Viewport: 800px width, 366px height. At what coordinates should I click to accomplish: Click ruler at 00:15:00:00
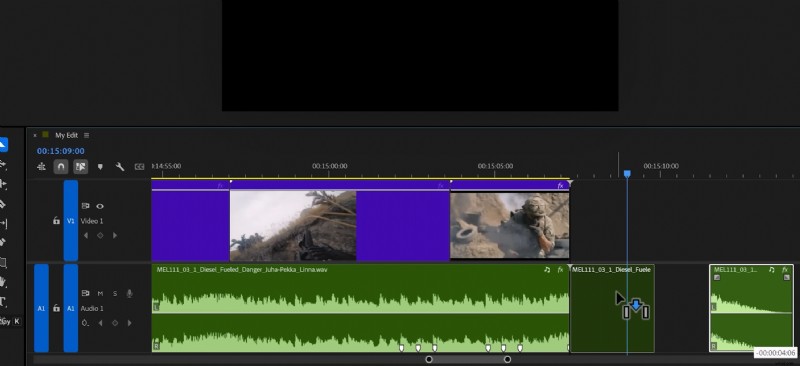click(330, 166)
